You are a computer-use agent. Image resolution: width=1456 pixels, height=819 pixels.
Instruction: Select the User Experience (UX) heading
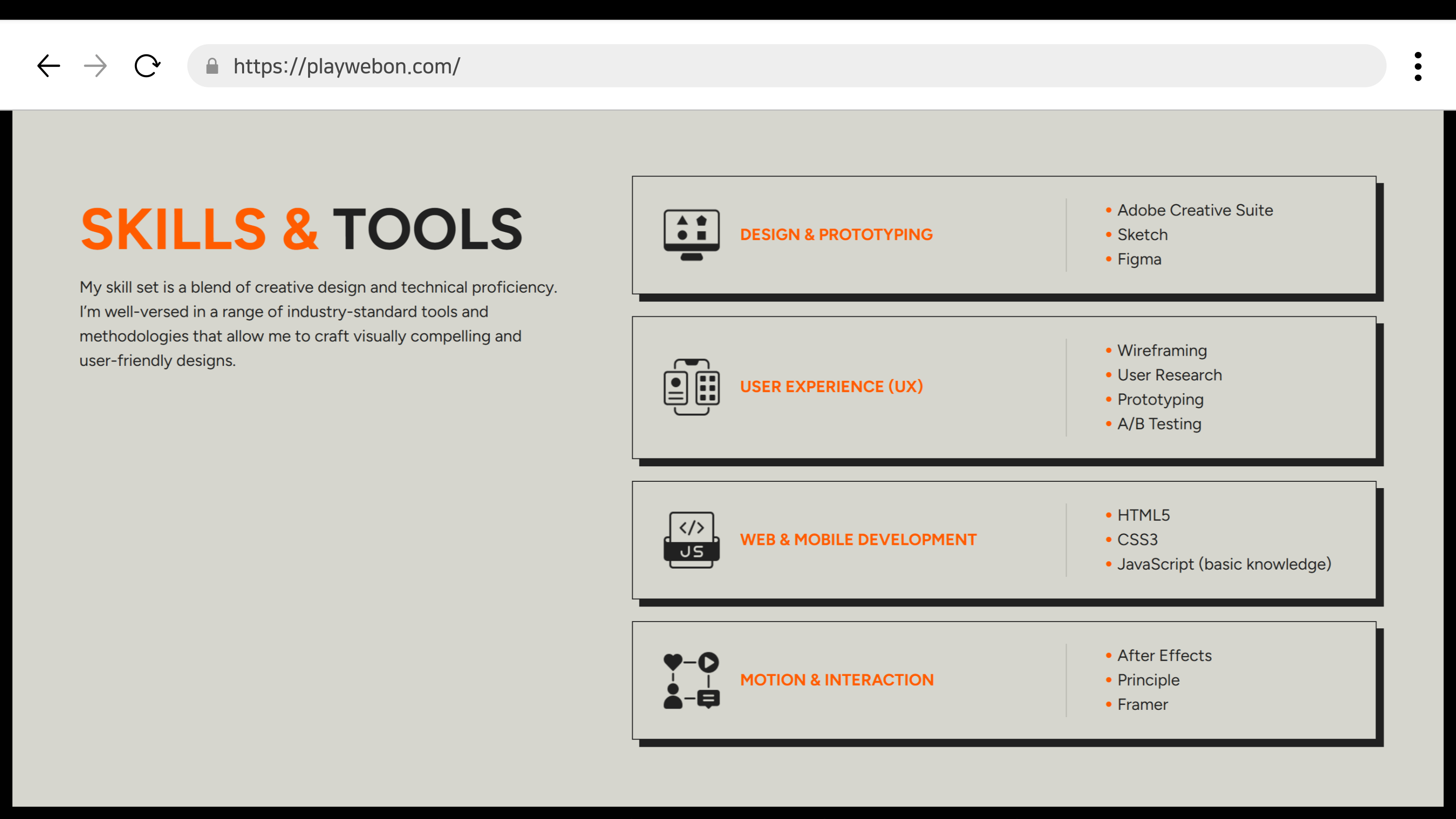(x=832, y=387)
